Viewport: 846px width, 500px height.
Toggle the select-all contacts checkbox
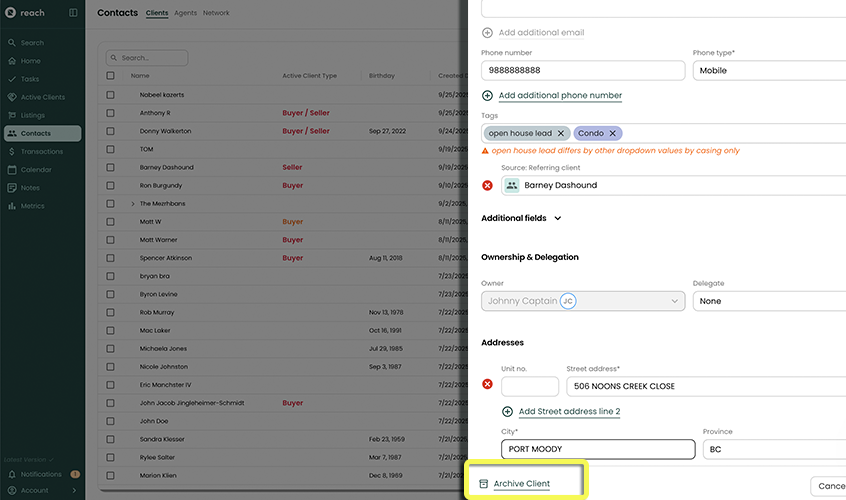(111, 76)
